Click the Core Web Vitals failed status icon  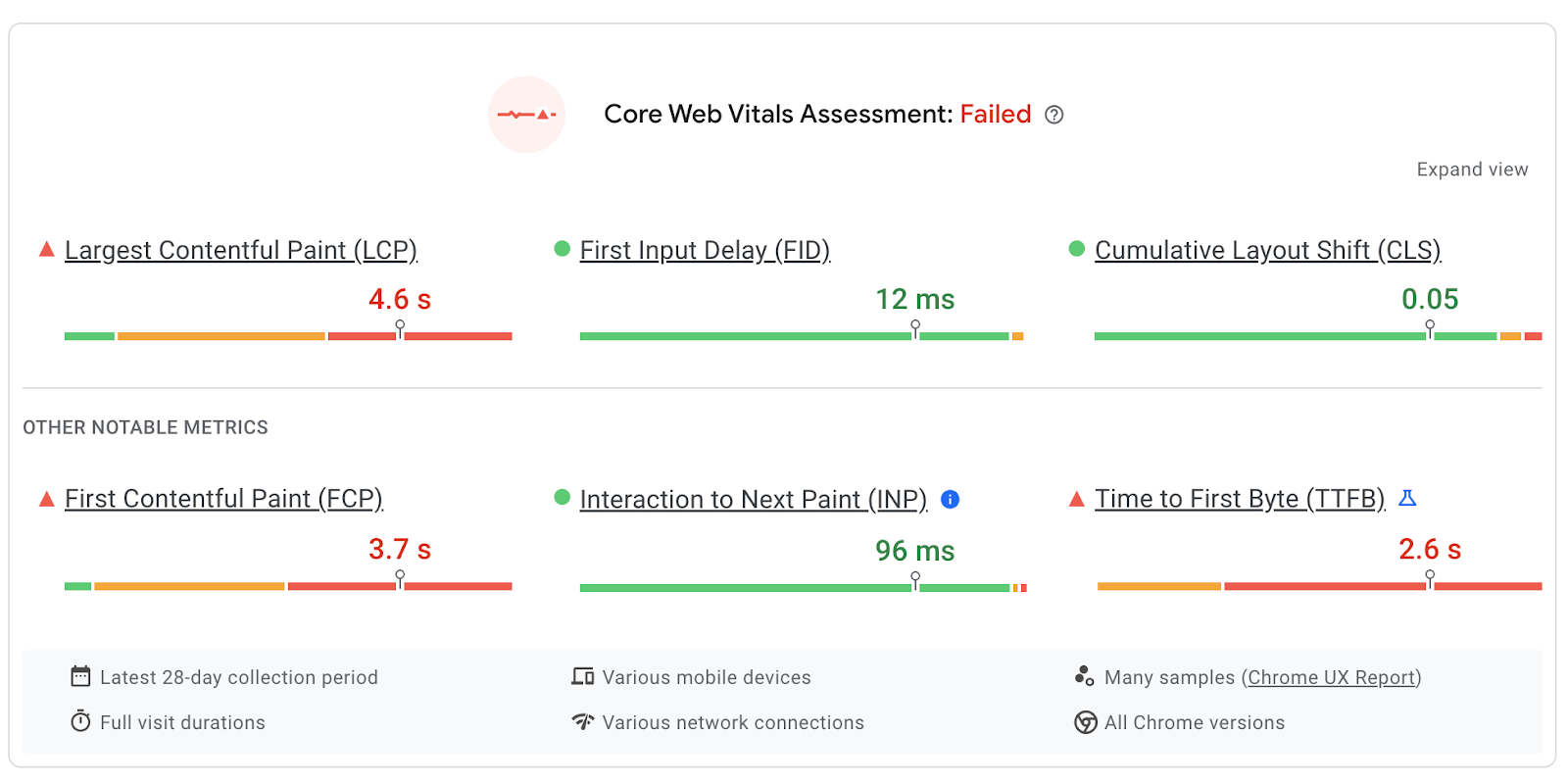click(x=526, y=115)
